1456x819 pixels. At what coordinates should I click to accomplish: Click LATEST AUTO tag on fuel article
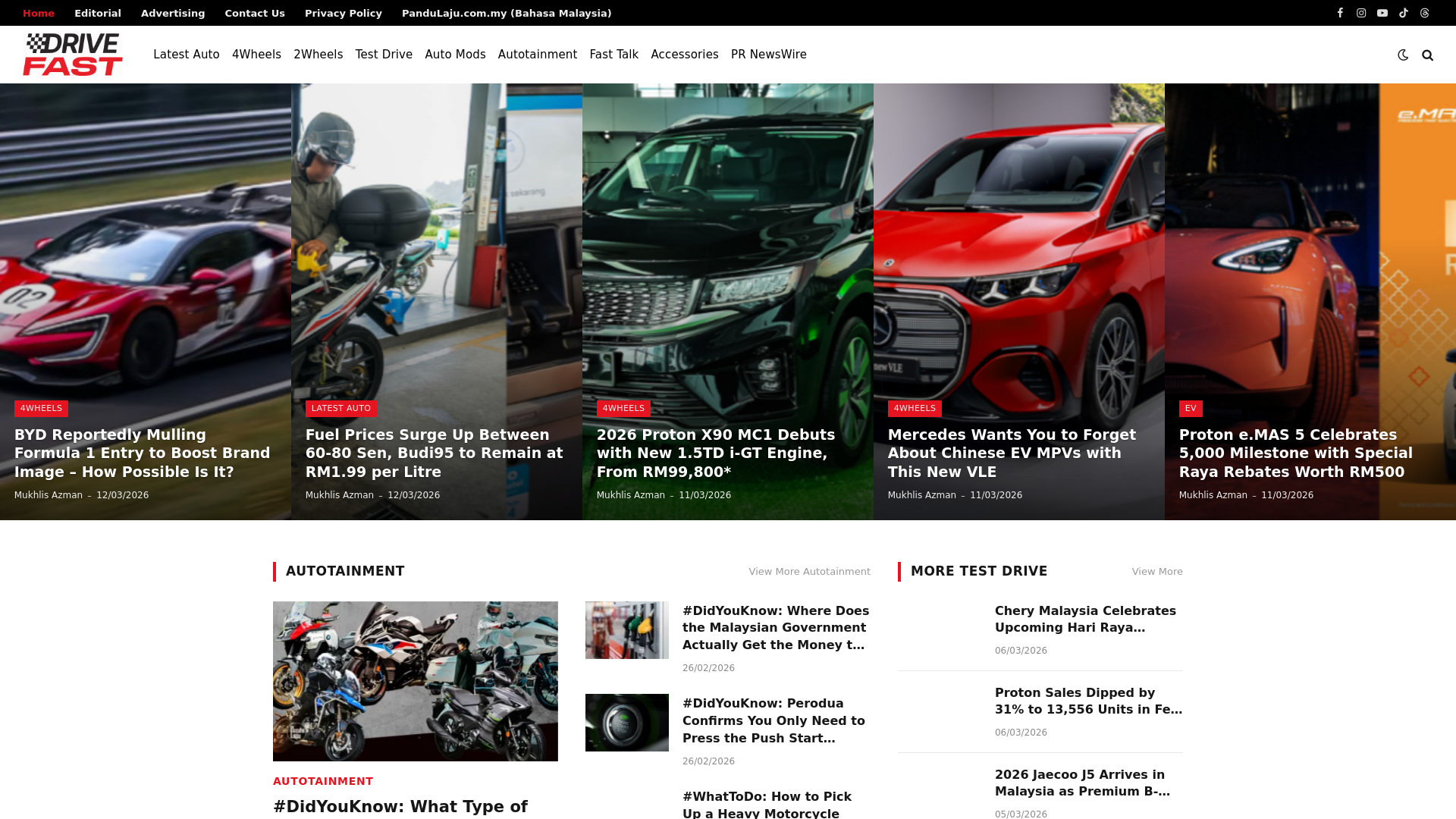coord(341,409)
